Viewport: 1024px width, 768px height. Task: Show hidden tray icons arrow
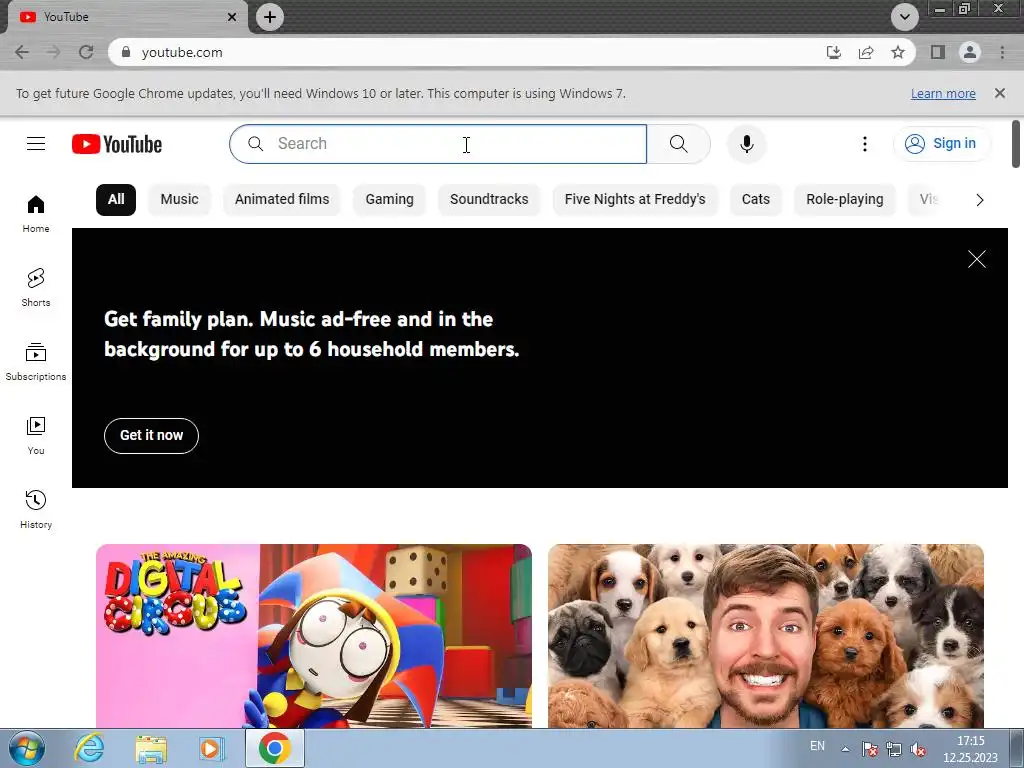coord(844,749)
